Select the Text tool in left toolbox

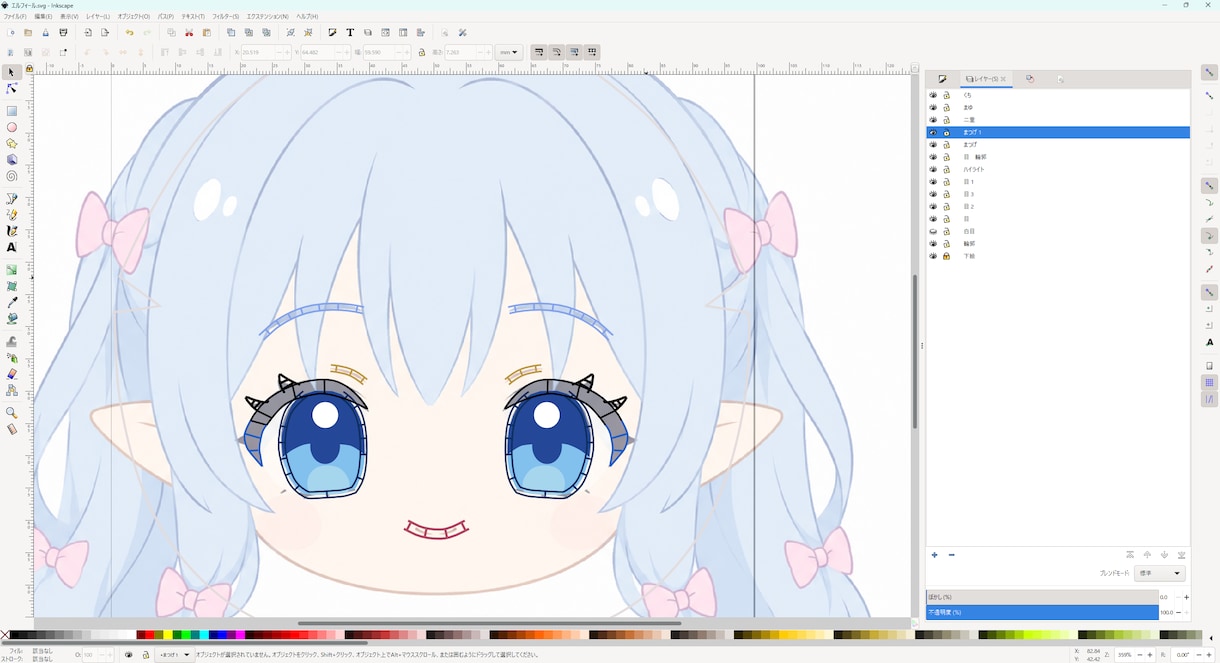pyautogui.click(x=12, y=247)
